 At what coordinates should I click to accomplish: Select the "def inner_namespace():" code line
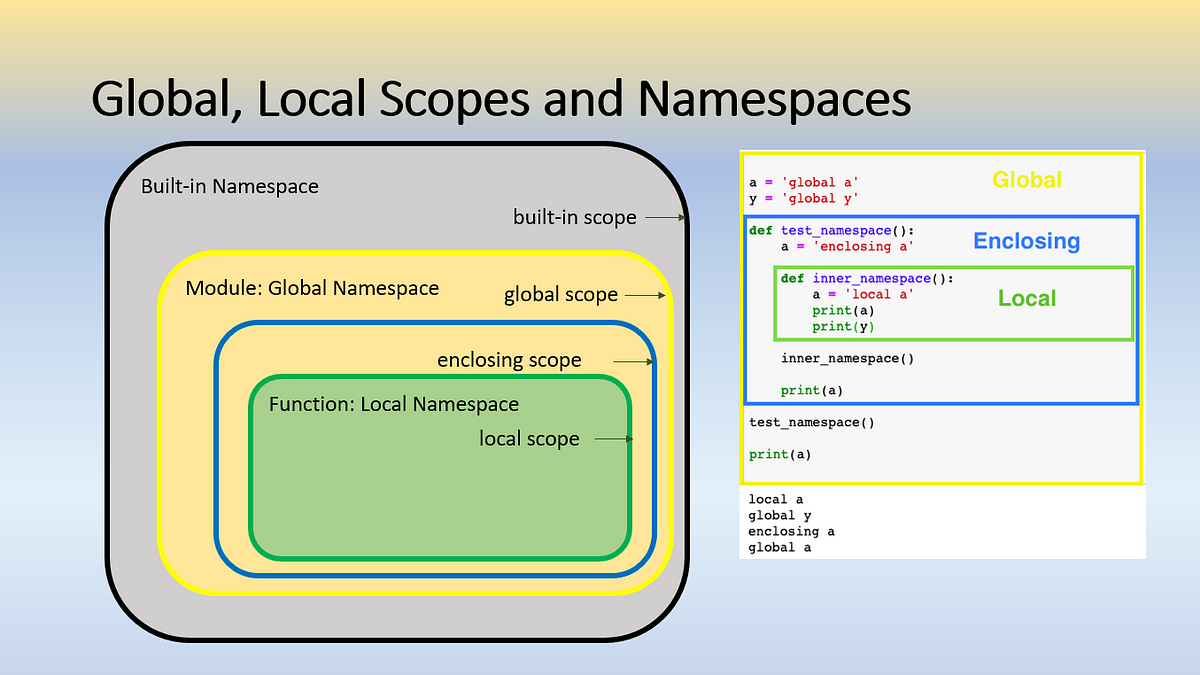(x=867, y=279)
